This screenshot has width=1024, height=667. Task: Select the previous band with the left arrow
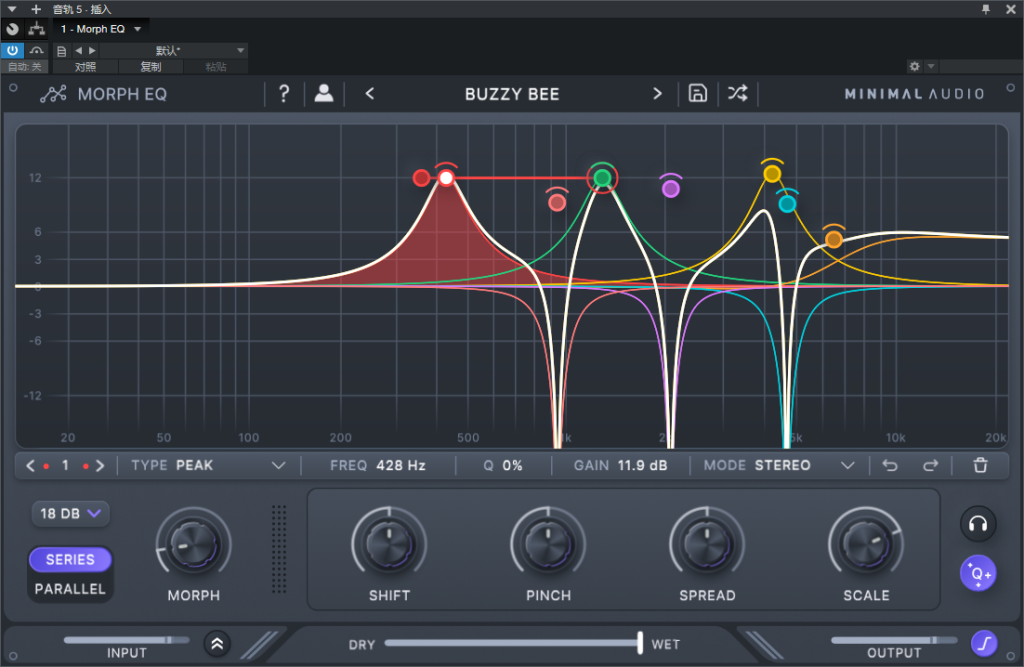[30, 465]
